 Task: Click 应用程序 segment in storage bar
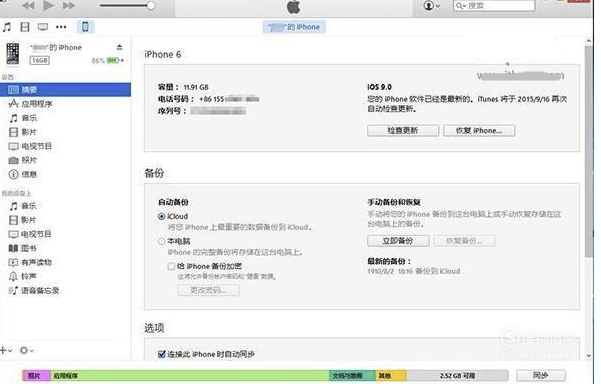(x=190, y=376)
